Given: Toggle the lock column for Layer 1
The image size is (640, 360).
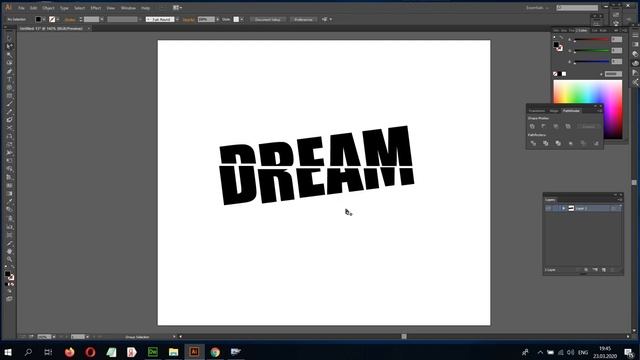Looking at the screenshot, I should click(x=555, y=209).
